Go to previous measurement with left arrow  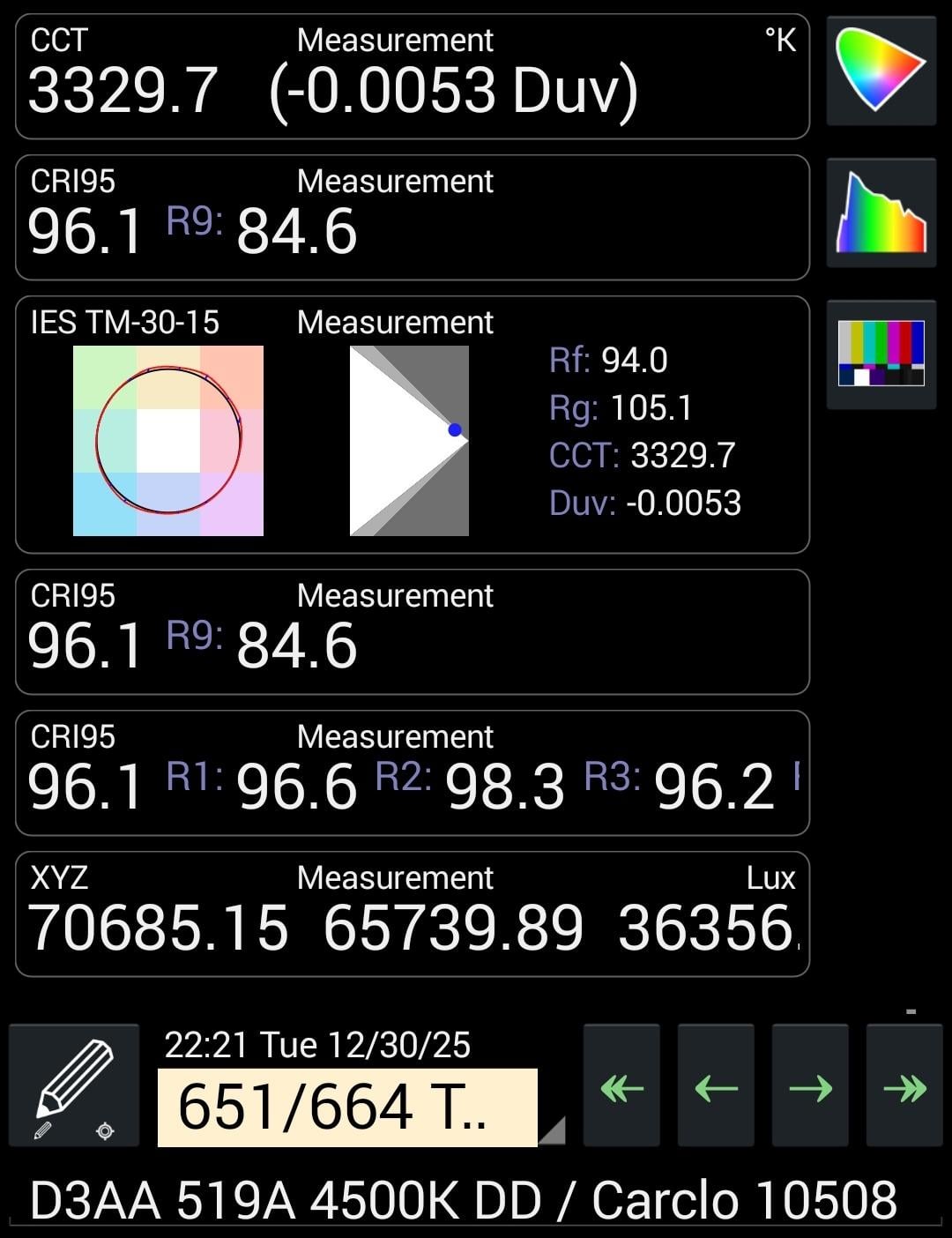716,1088
